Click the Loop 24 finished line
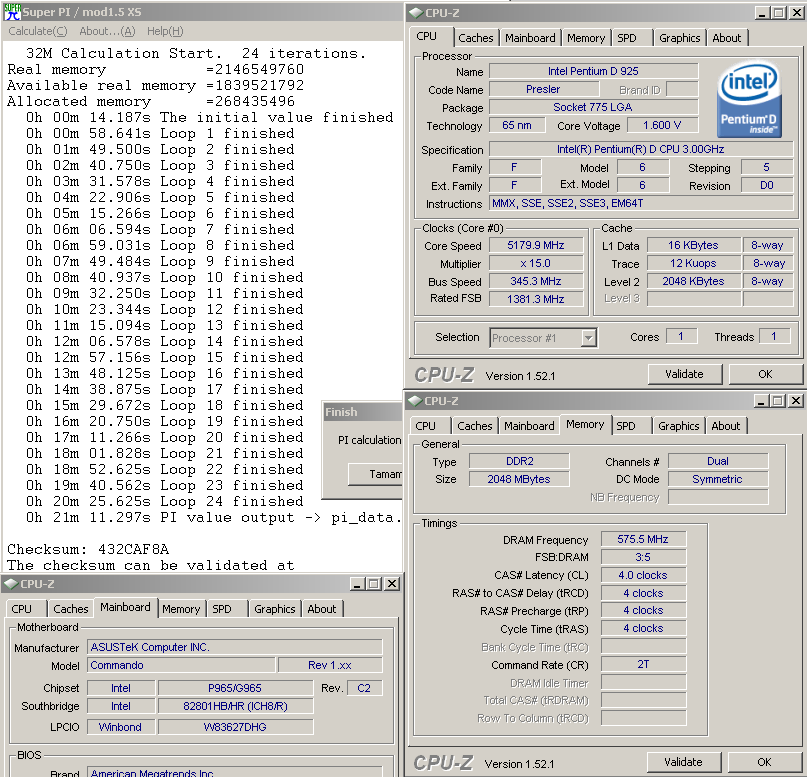The width and height of the screenshot is (807, 777). (165, 502)
